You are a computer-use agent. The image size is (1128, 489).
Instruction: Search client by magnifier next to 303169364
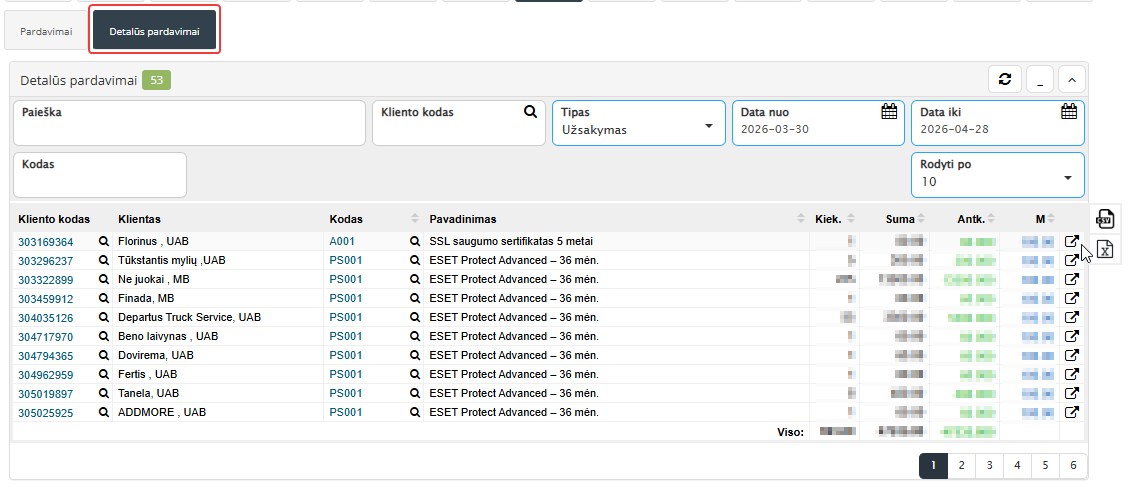point(104,242)
